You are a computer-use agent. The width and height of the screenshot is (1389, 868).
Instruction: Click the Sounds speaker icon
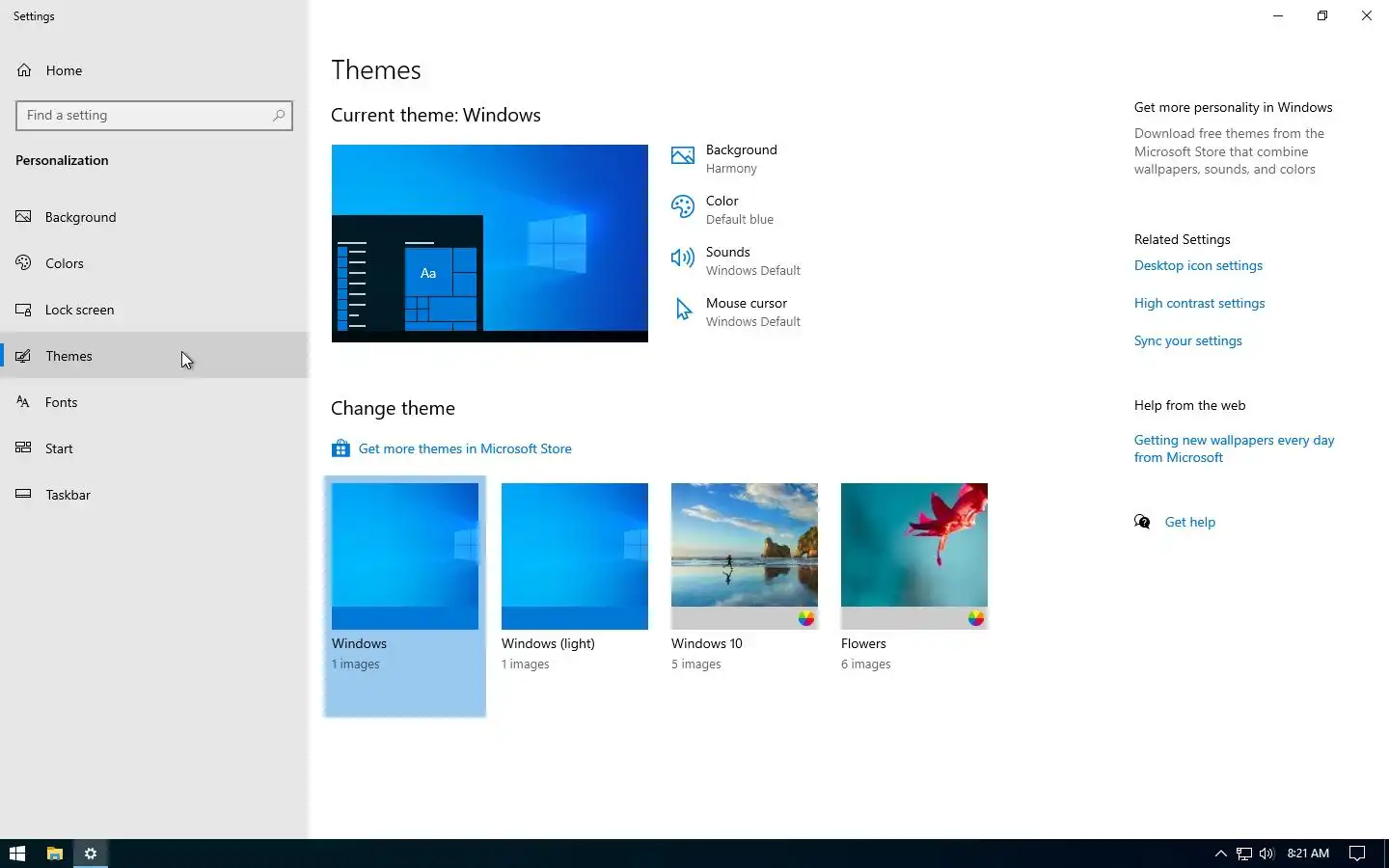click(x=683, y=258)
